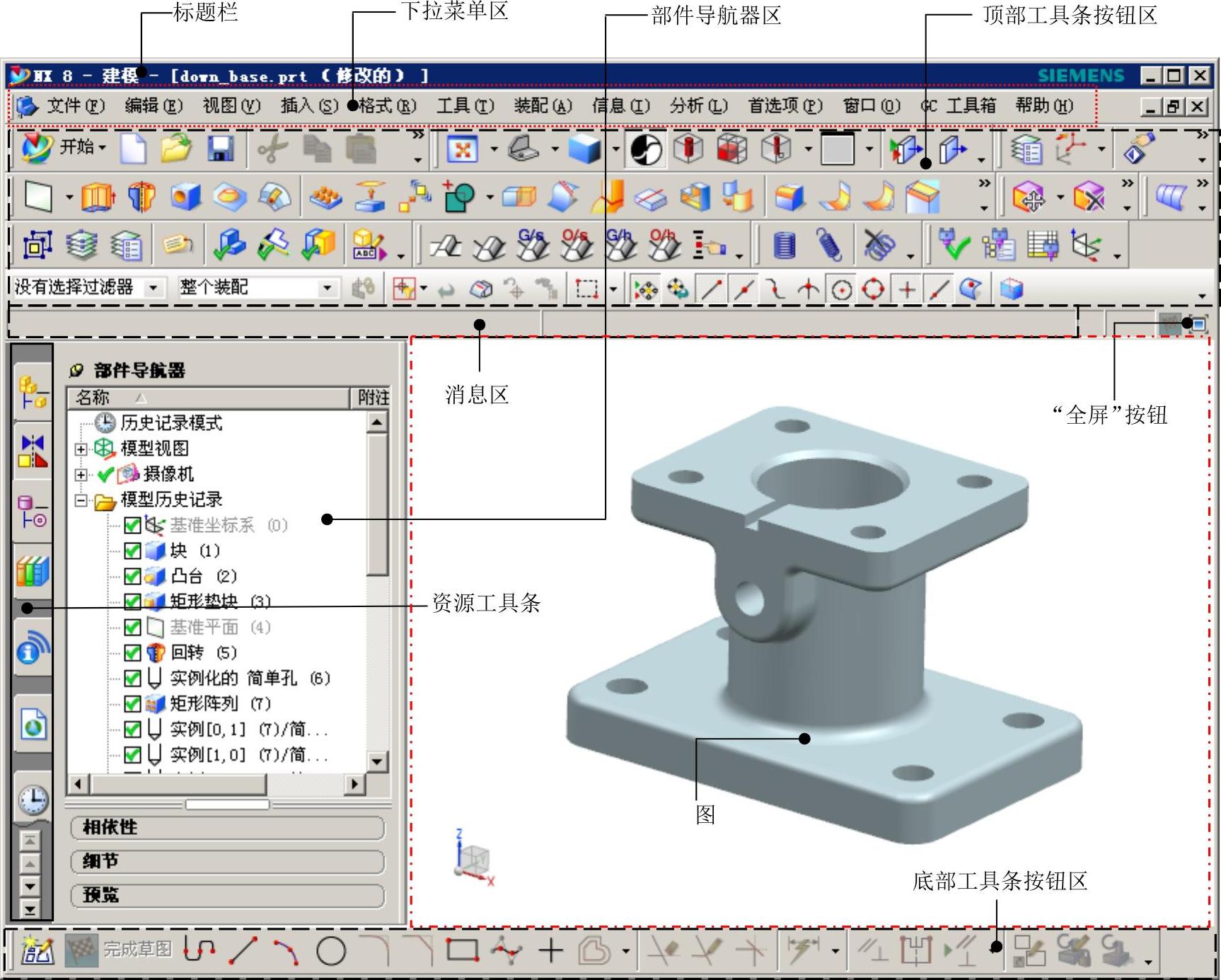
Task: Select 历史记录模式 in navigator
Action: (171, 423)
